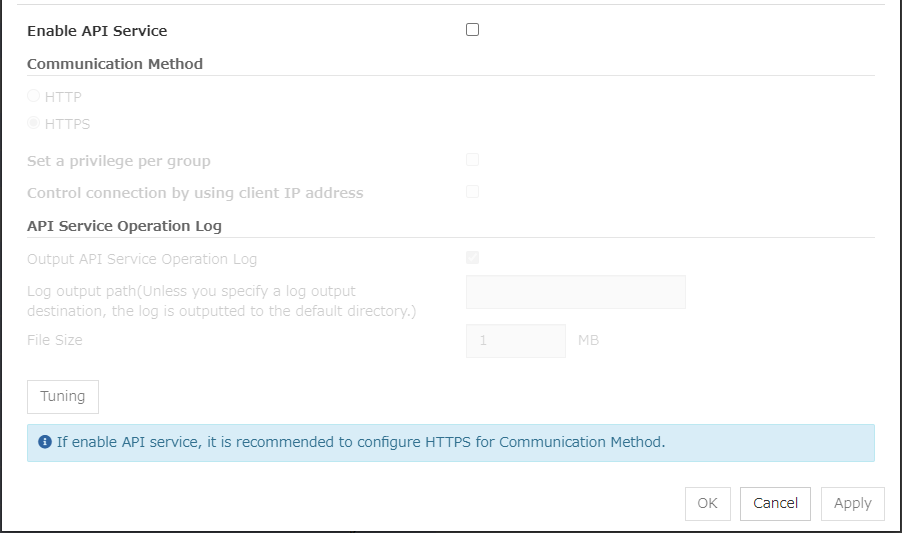The width and height of the screenshot is (902, 533).
Task: Enable the API Service checkbox
Action: 473,30
